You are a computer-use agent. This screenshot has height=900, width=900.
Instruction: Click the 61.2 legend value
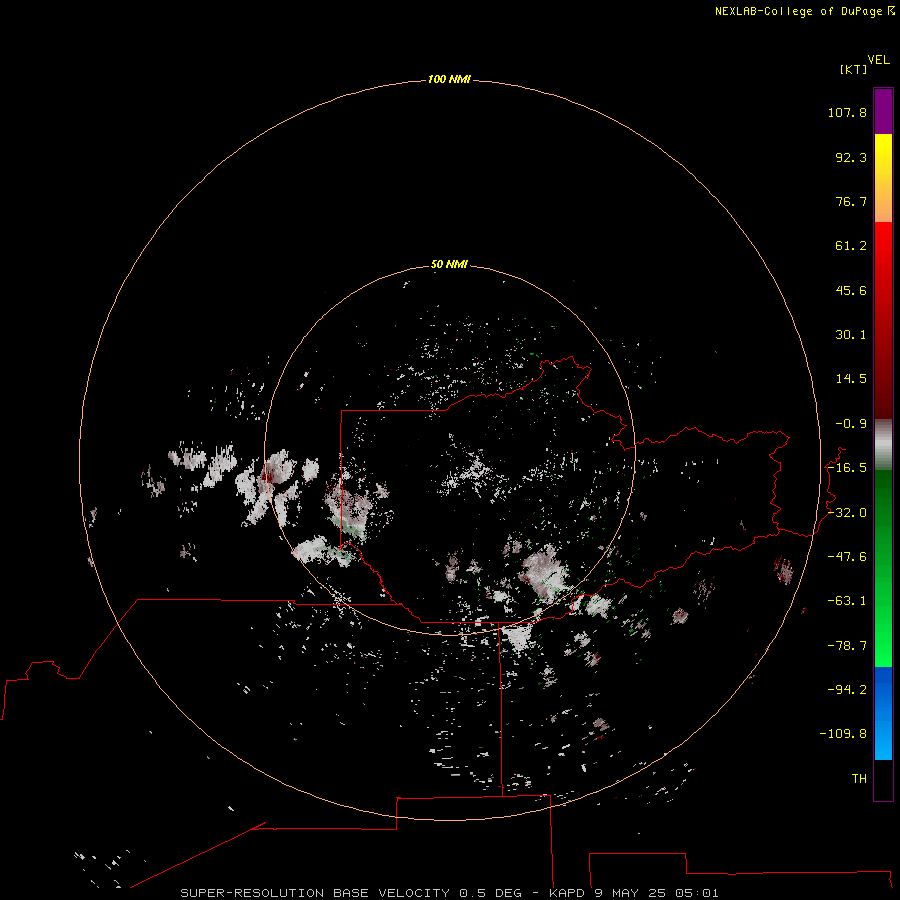(x=851, y=246)
